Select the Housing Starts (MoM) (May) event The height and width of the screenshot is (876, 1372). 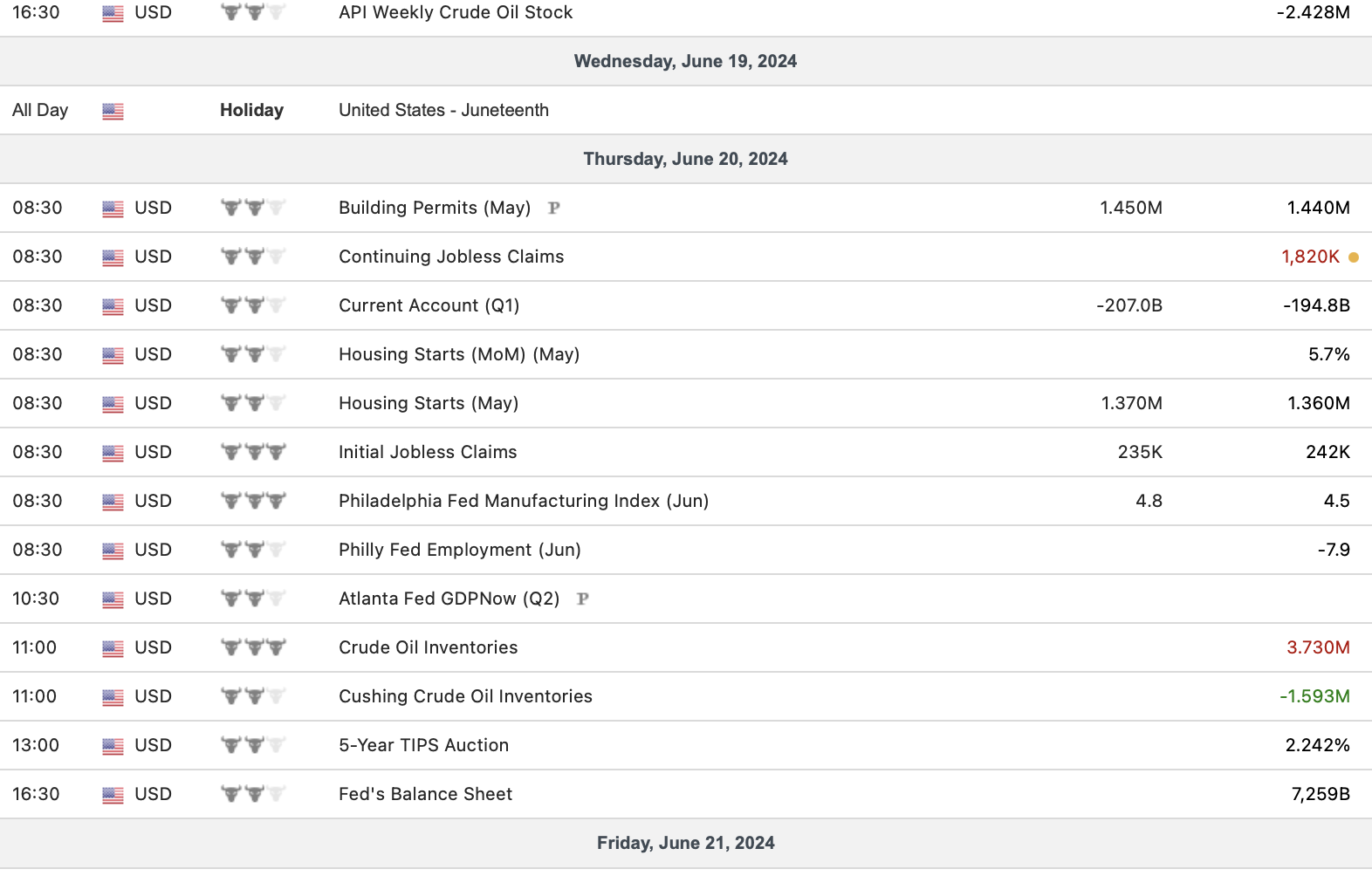click(x=459, y=354)
